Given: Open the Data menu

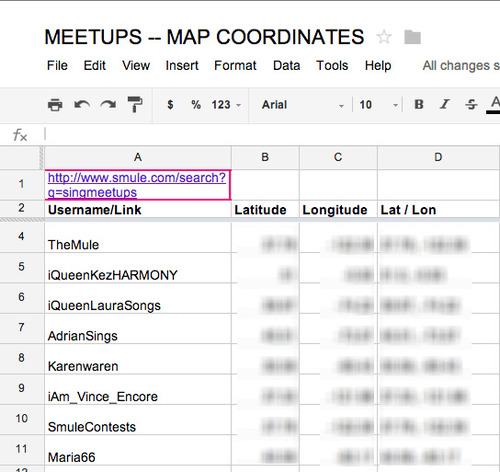Looking at the screenshot, I should [x=287, y=65].
